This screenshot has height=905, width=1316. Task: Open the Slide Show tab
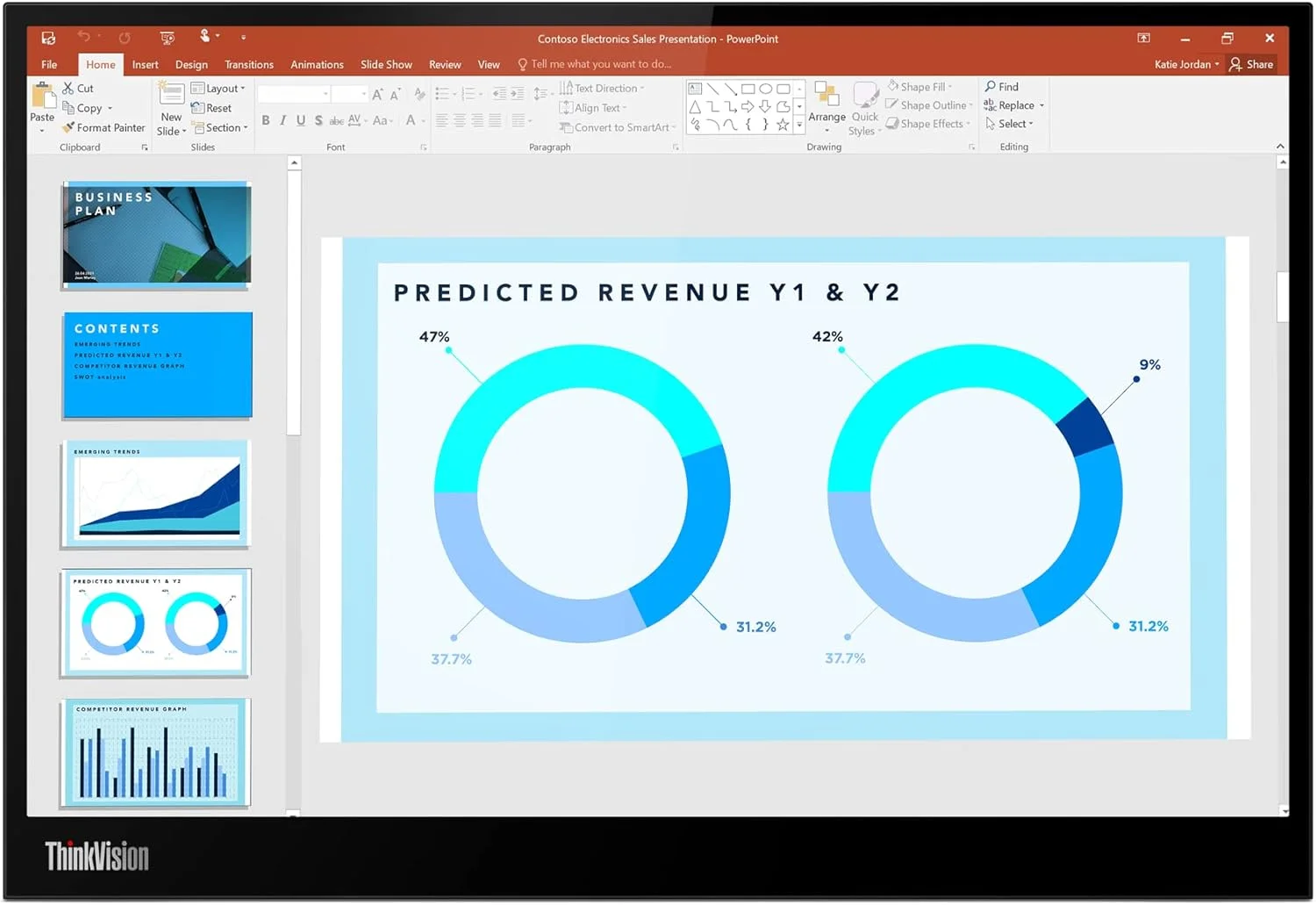386,65
